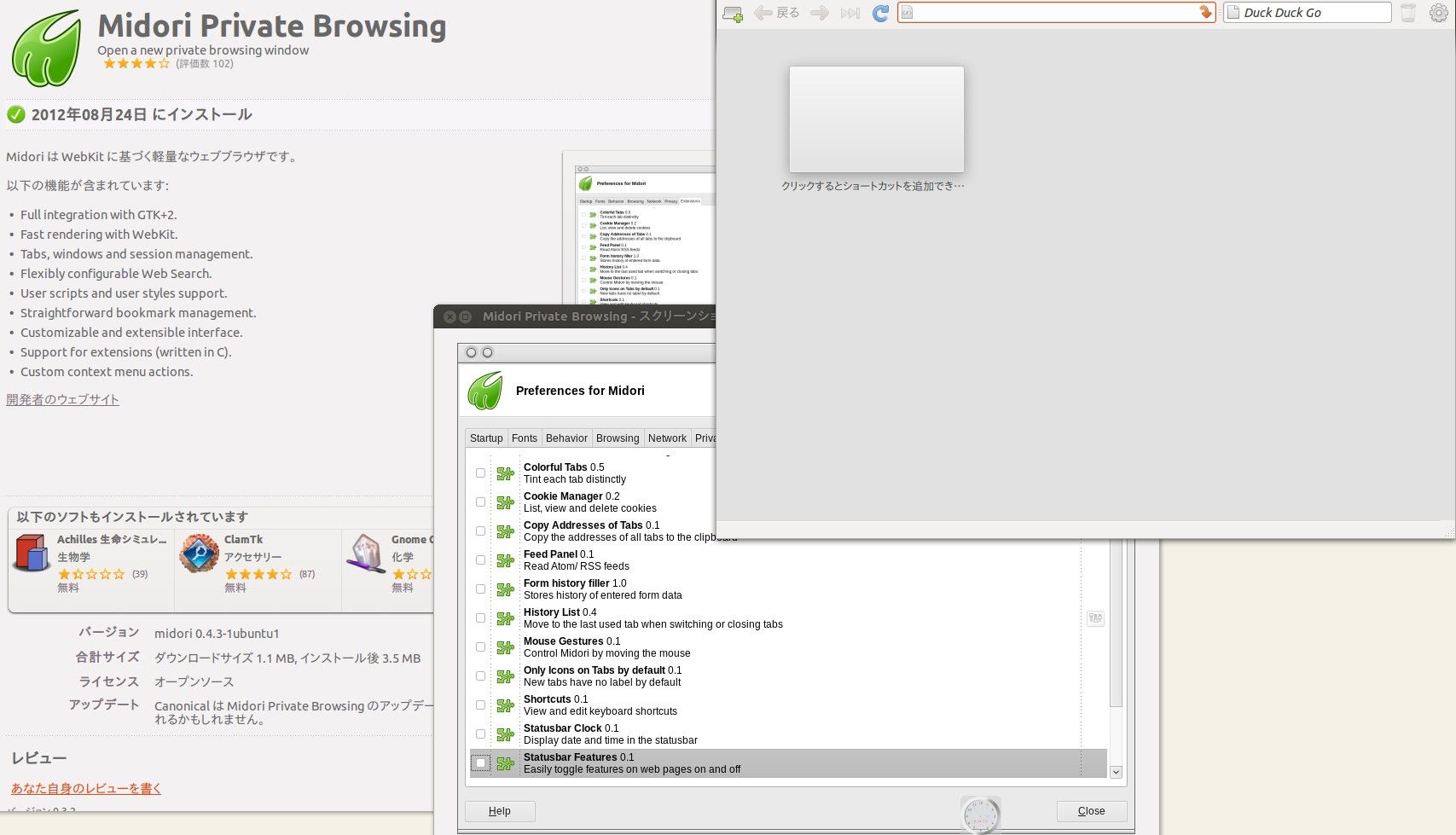Switch to the Network tab
The height and width of the screenshot is (835, 1456).
(667, 438)
